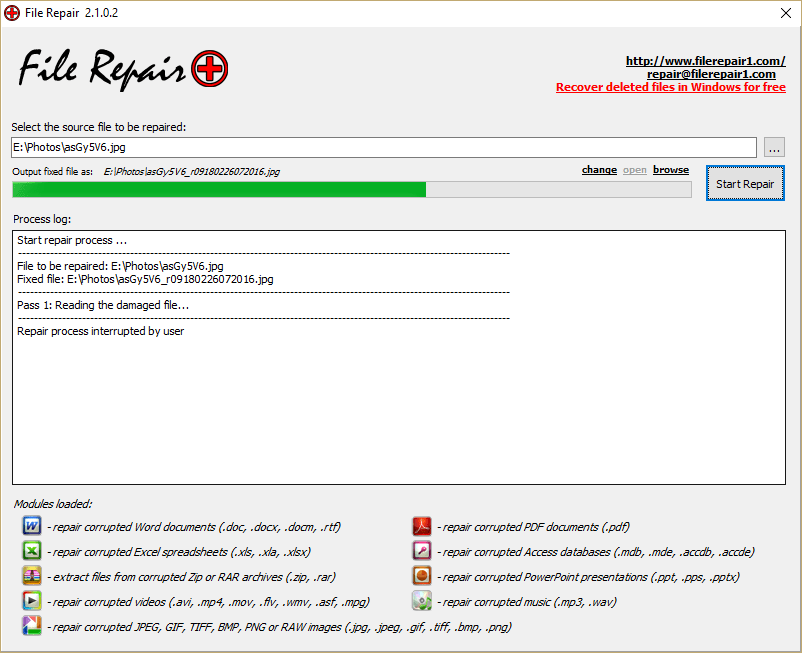Start the repair process
This screenshot has width=802, height=653.
[745, 184]
